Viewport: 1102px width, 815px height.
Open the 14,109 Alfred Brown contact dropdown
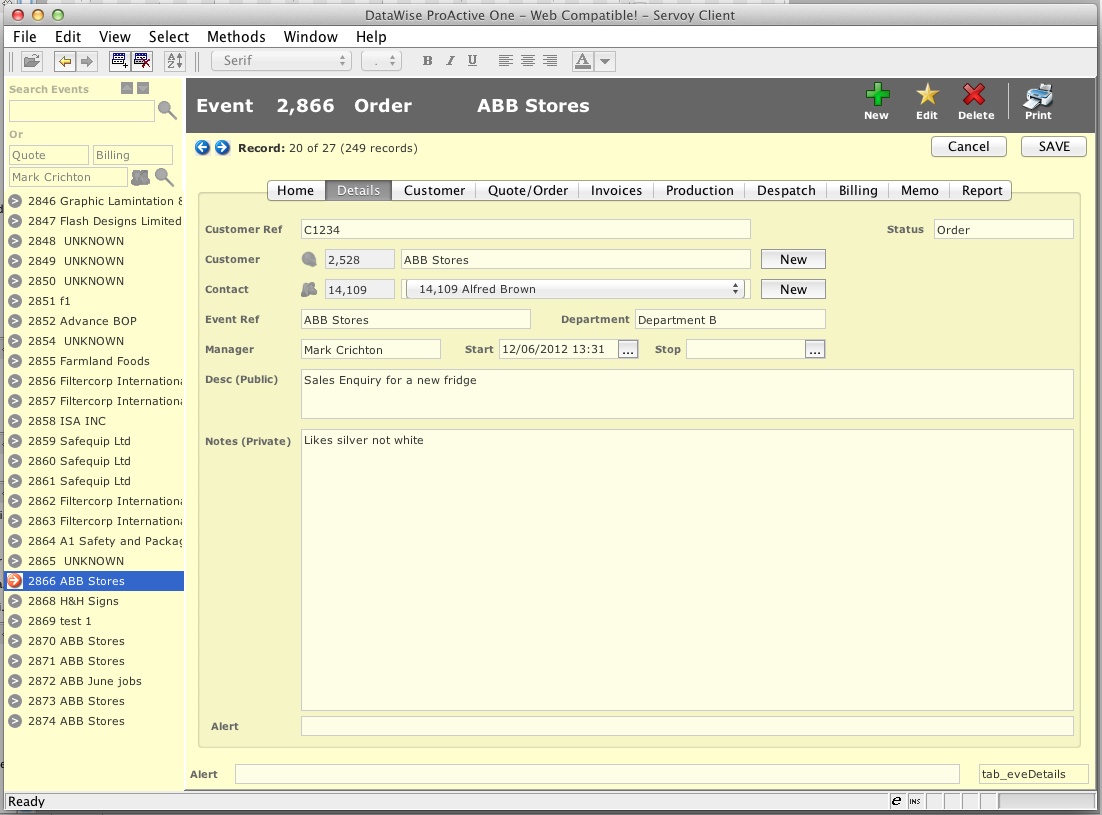tap(576, 289)
